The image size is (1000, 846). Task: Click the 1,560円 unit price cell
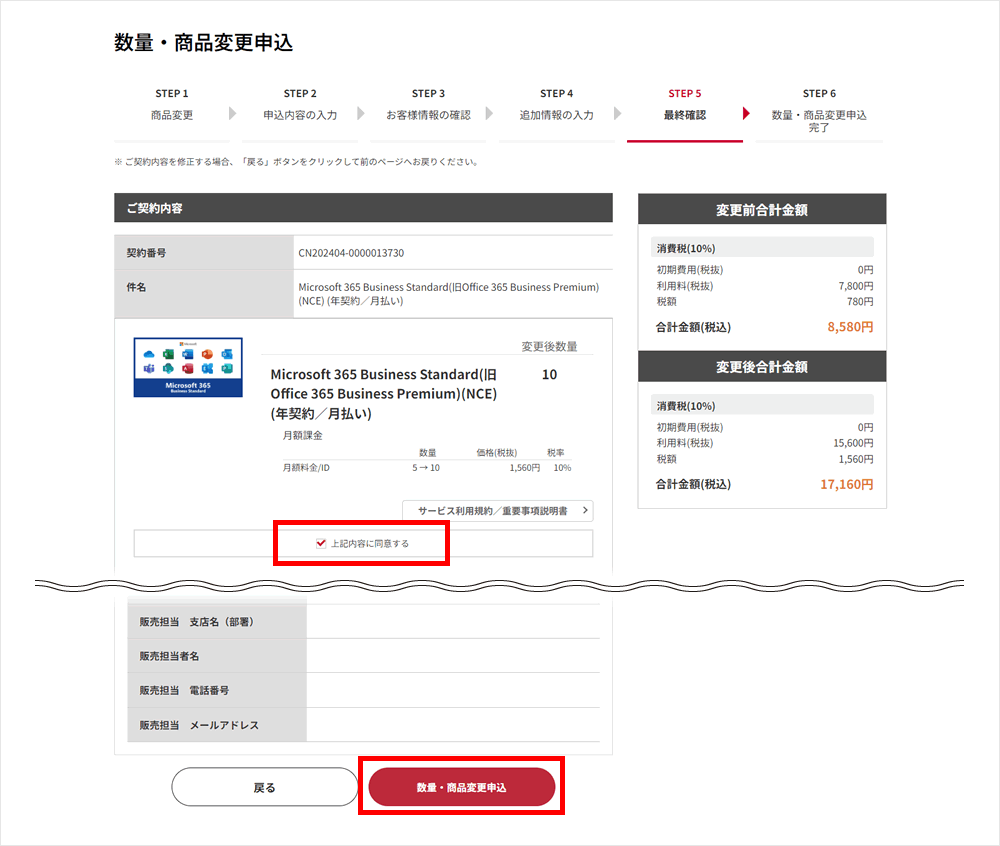524,468
